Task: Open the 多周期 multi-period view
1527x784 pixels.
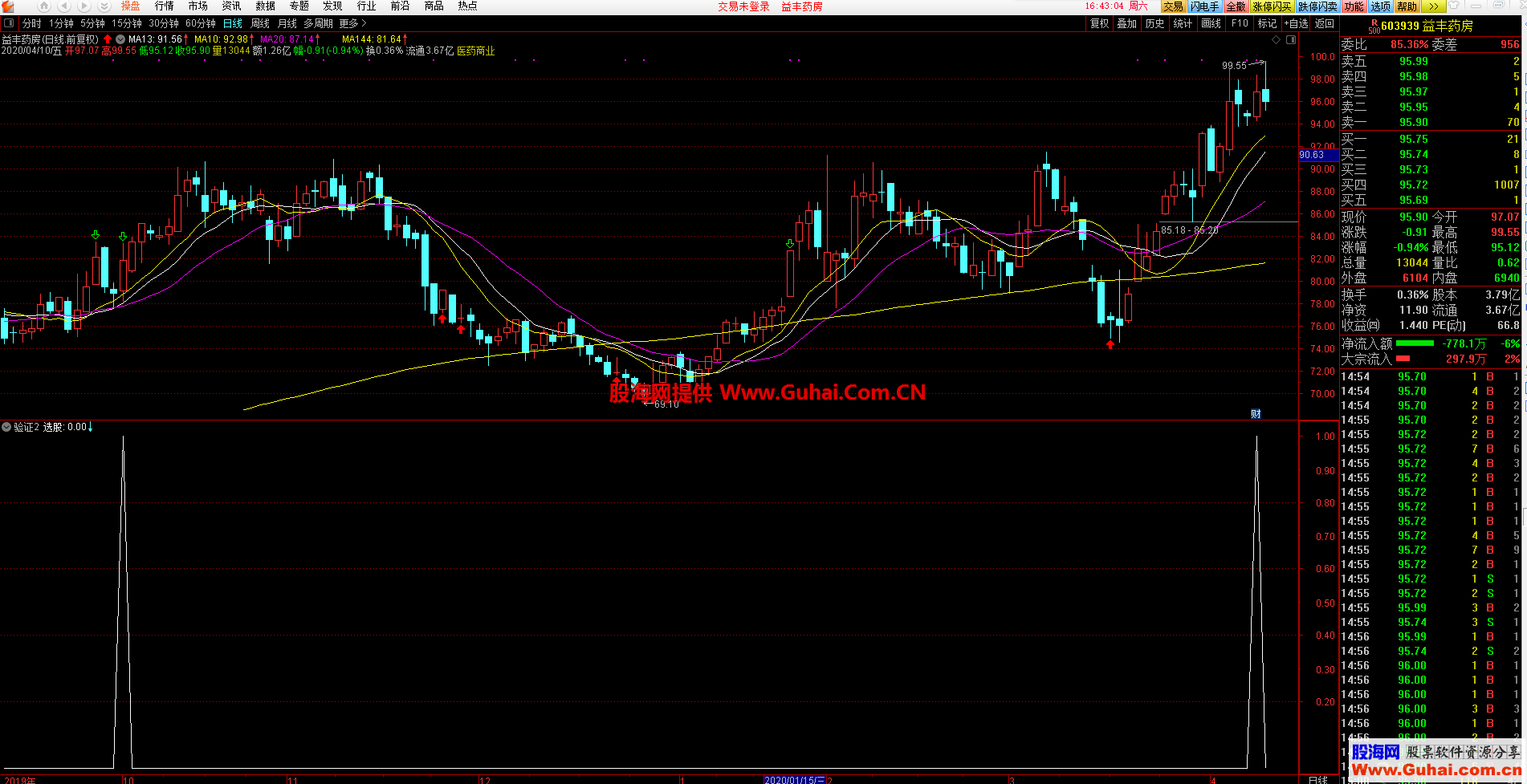Action: pyautogui.click(x=318, y=23)
